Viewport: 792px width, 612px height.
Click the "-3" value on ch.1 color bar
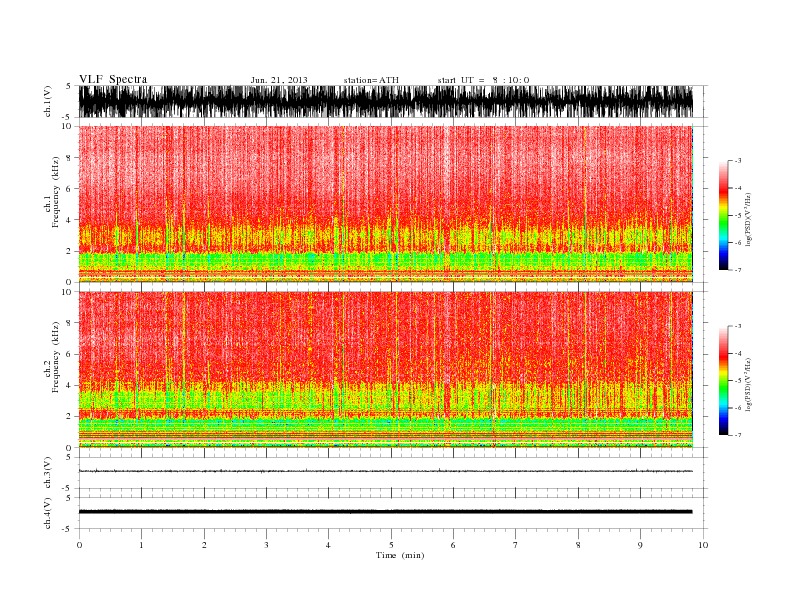pyautogui.click(x=737, y=161)
